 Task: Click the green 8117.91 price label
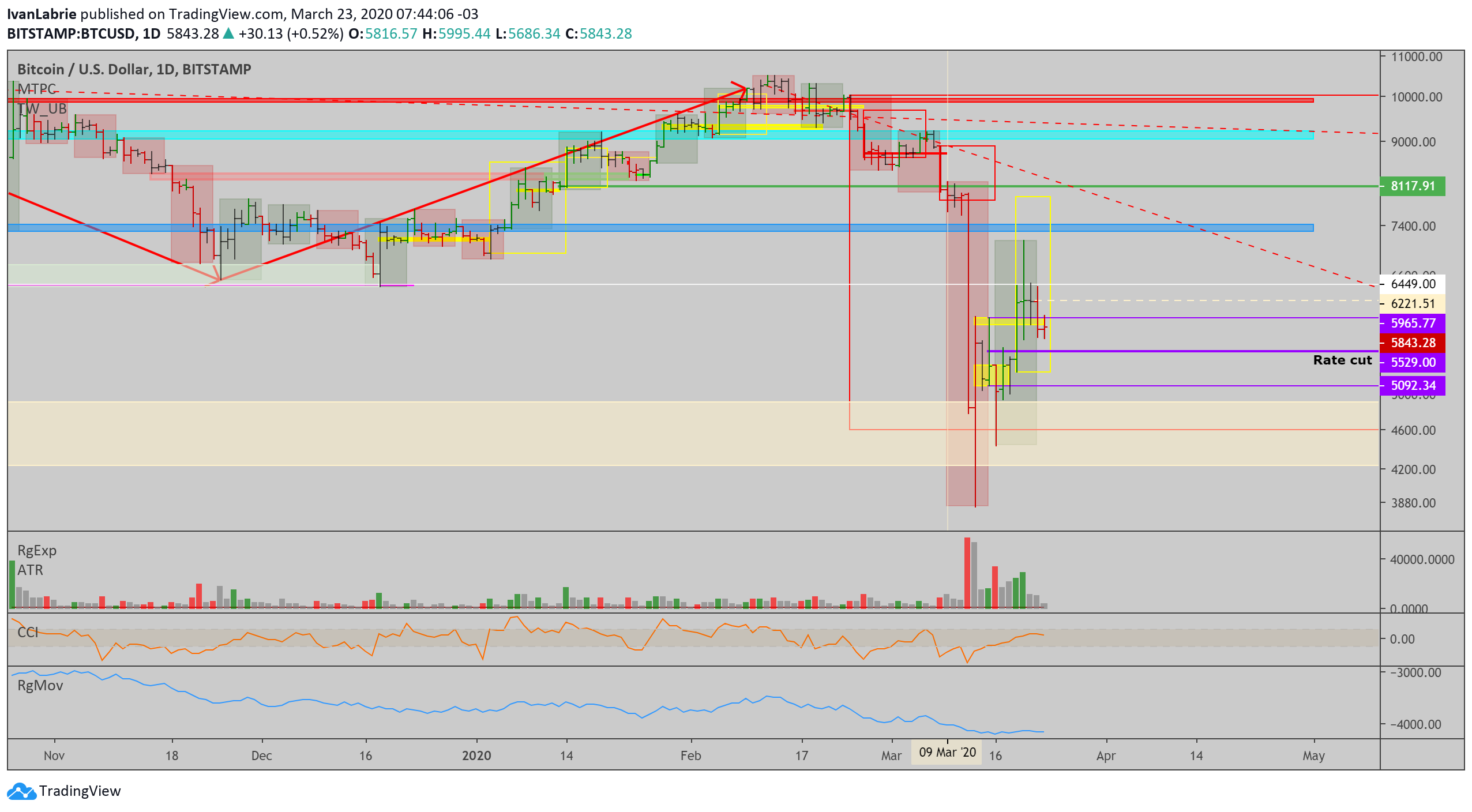[1412, 186]
